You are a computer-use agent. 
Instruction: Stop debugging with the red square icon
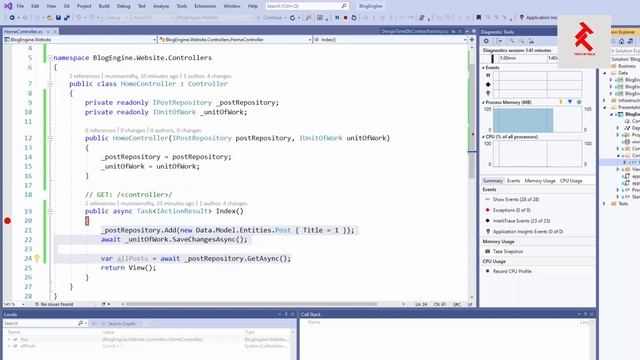(x=345, y=18)
